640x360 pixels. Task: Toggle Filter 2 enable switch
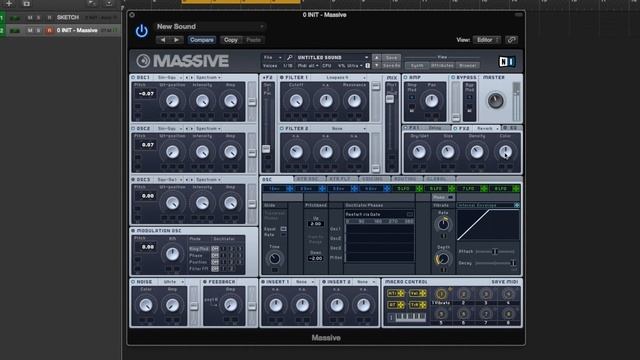(282, 128)
